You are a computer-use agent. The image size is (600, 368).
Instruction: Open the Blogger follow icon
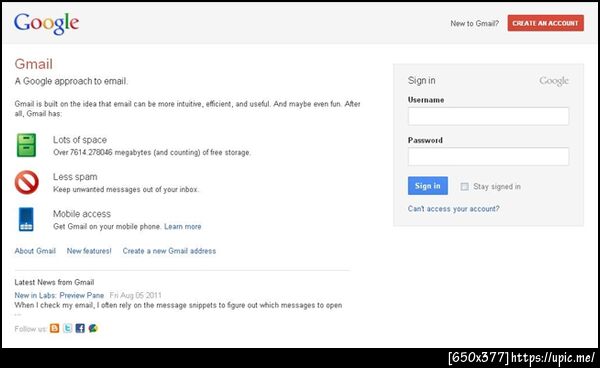[x=55, y=328]
